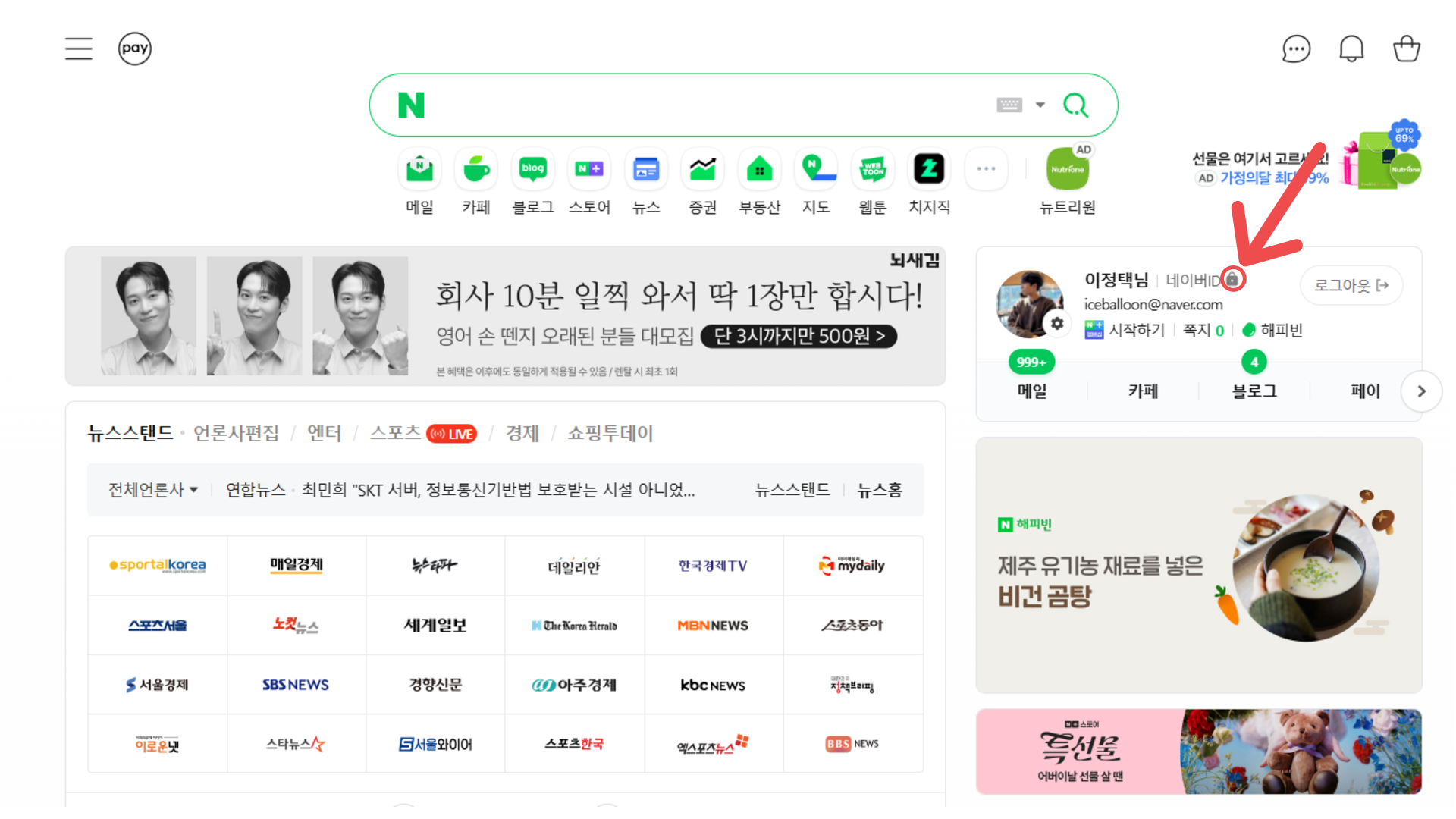Open the 세계일보 press logo
The height and width of the screenshot is (819, 1456).
[435, 625]
